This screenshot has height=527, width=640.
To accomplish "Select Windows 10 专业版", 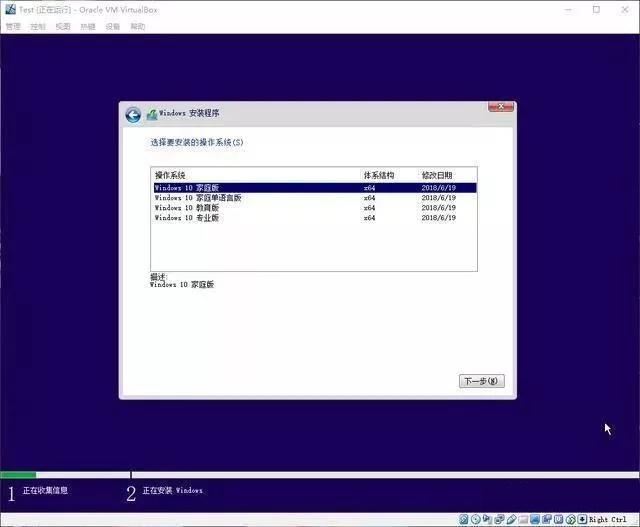I will [315, 218].
